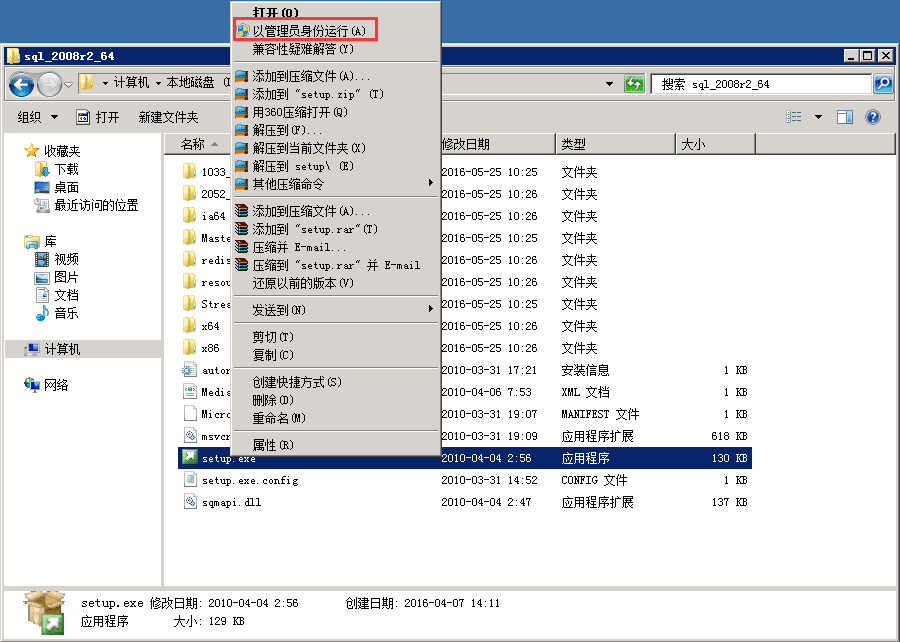This screenshot has width=900, height=642.
Task: Click the sqmapi.dll file icon
Action: 190,501
